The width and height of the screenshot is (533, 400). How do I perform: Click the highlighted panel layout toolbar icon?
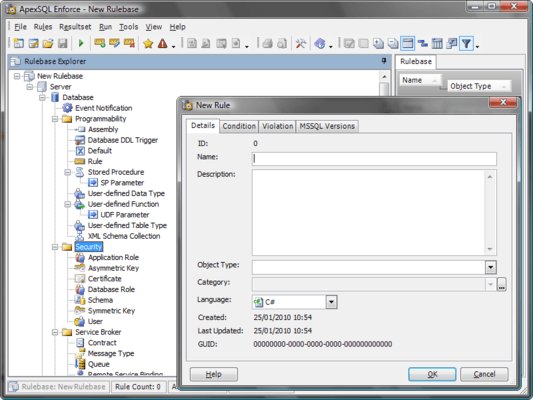pos(407,44)
